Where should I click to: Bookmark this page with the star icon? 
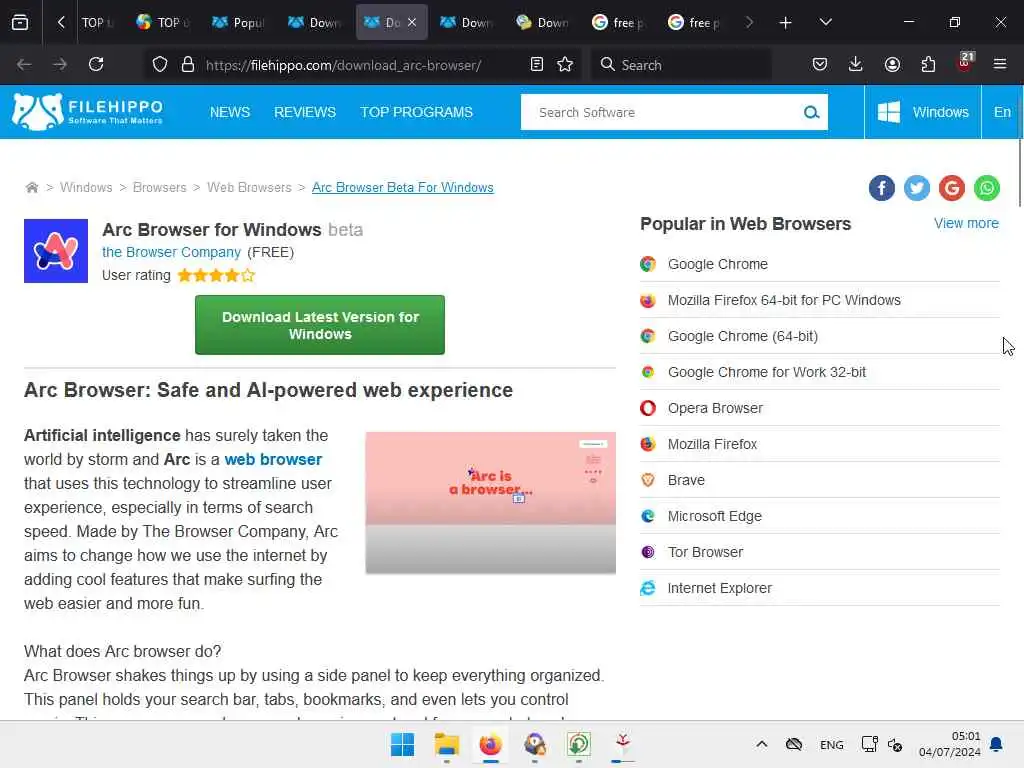click(565, 64)
